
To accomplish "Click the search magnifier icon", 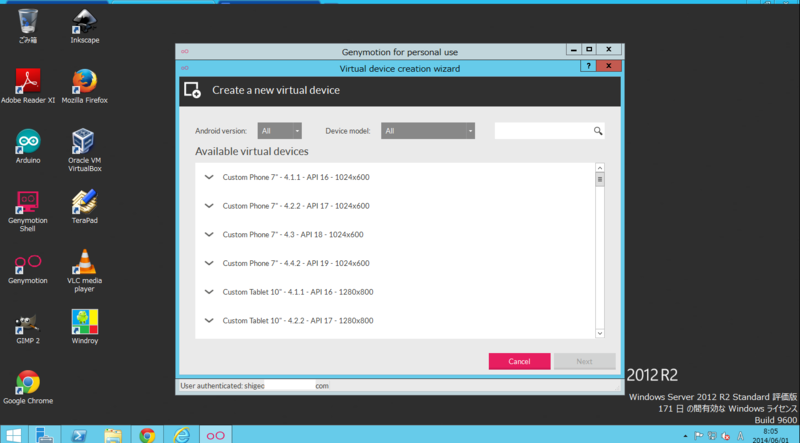I will coord(598,131).
